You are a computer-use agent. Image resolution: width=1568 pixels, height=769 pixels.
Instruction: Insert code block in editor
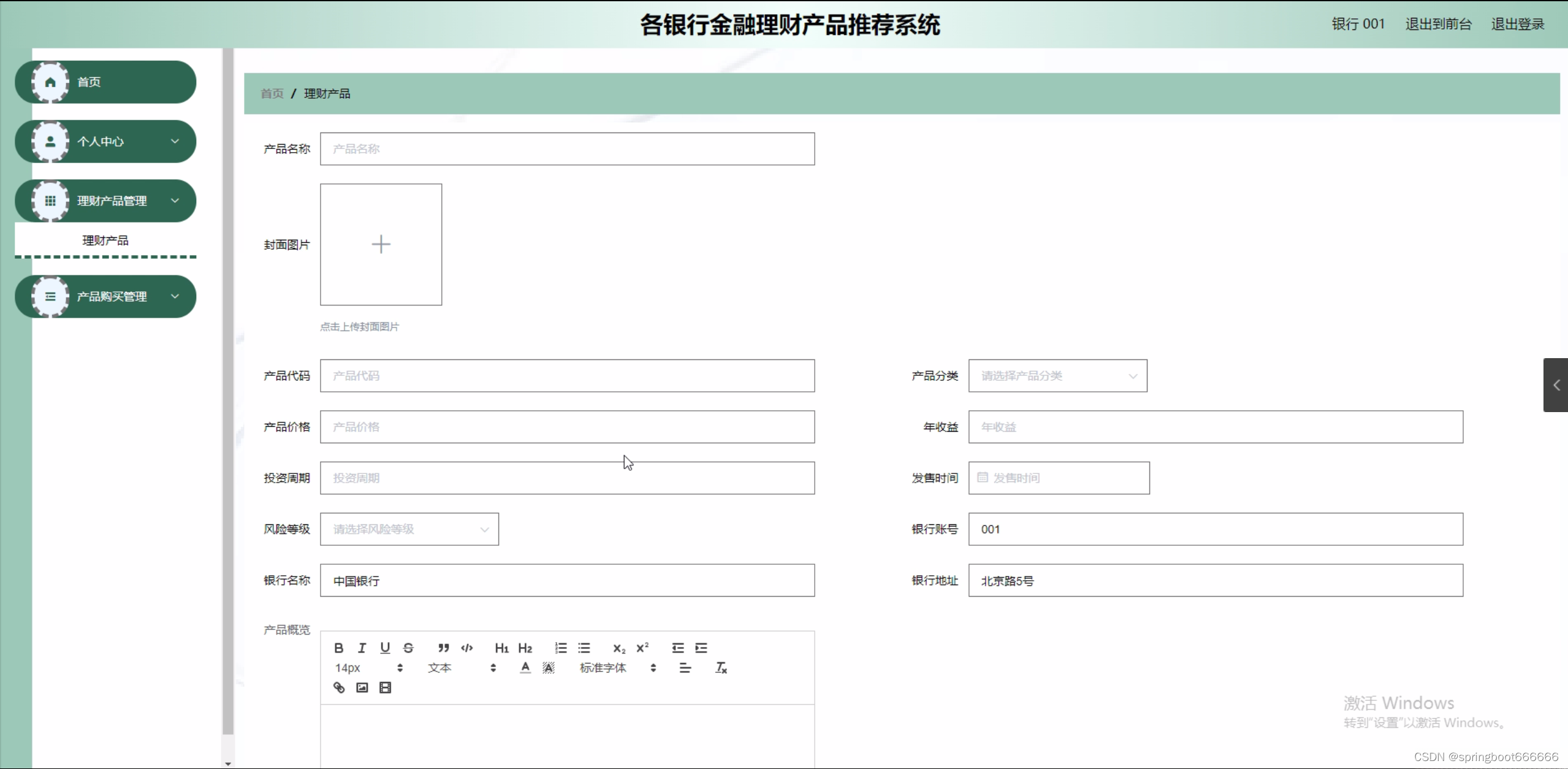tap(467, 648)
